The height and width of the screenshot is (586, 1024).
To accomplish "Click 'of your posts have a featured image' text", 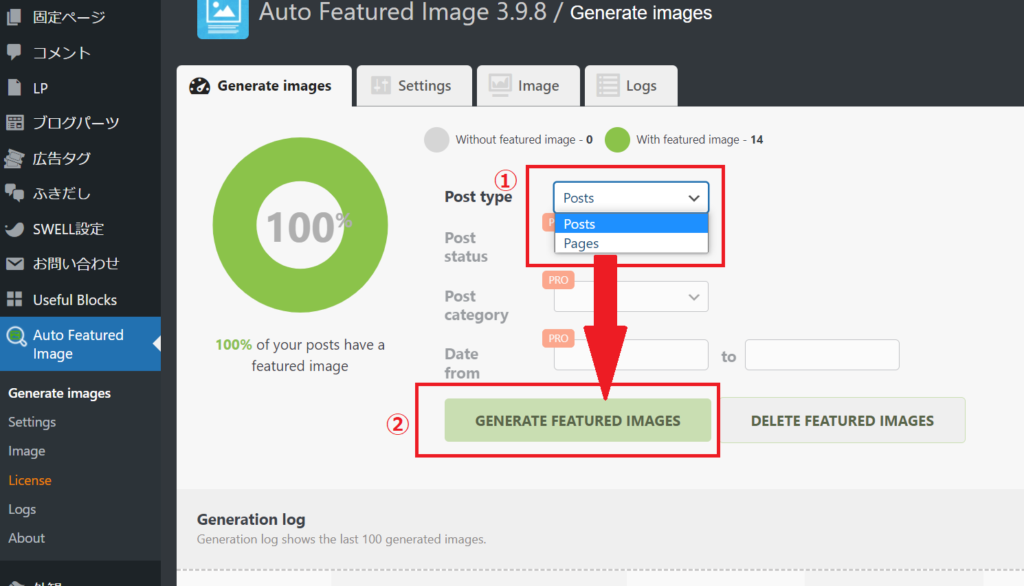I will pyautogui.click(x=319, y=355).
